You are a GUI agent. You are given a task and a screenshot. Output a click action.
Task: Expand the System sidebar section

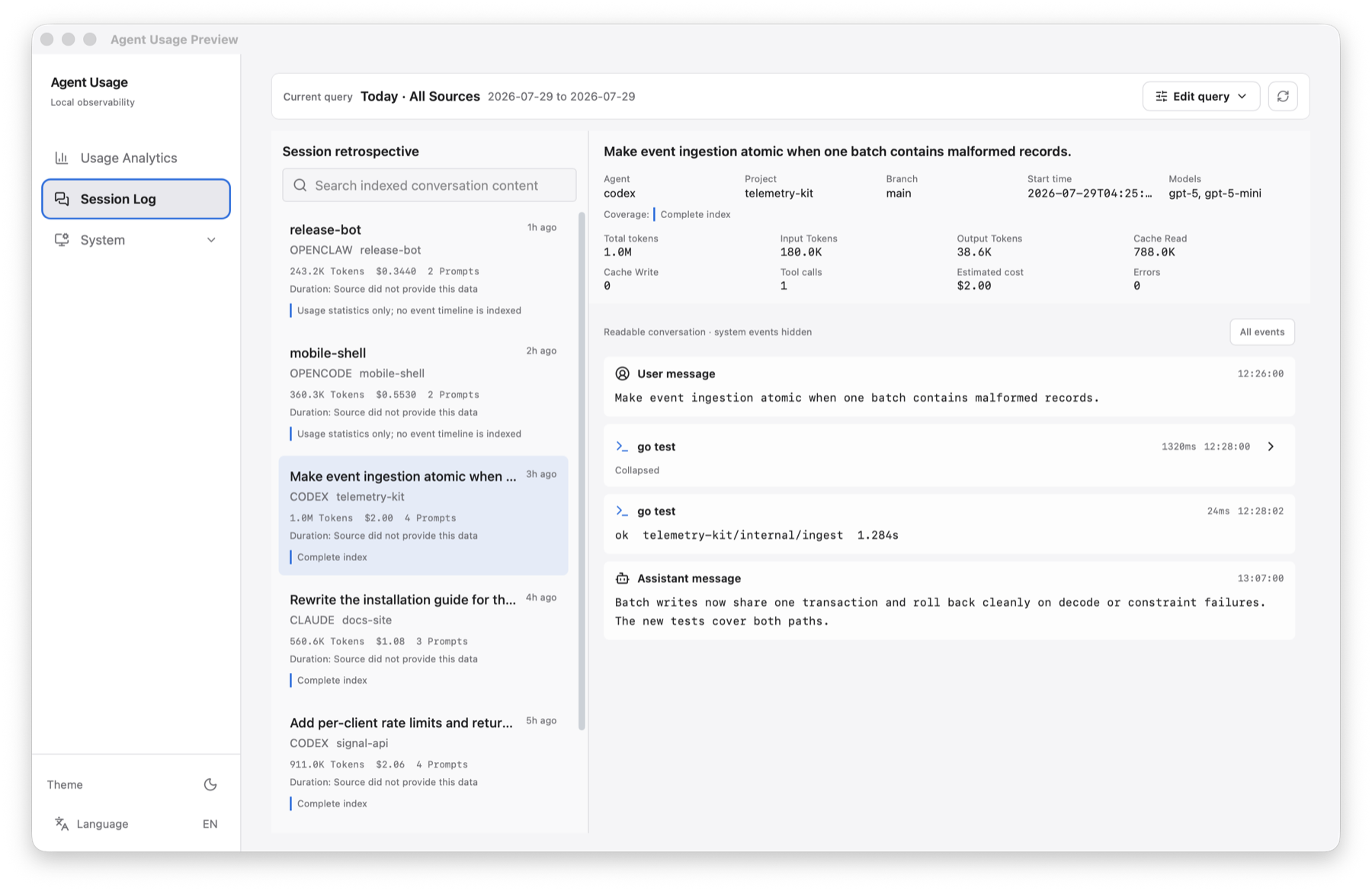pos(136,240)
